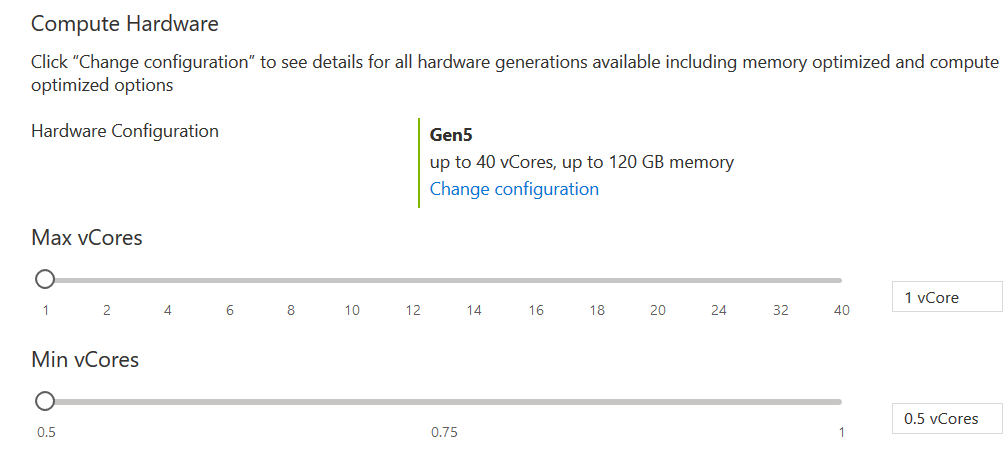Open the Change configuration link
The width and height of the screenshot is (1005, 455).
click(x=514, y=189)
